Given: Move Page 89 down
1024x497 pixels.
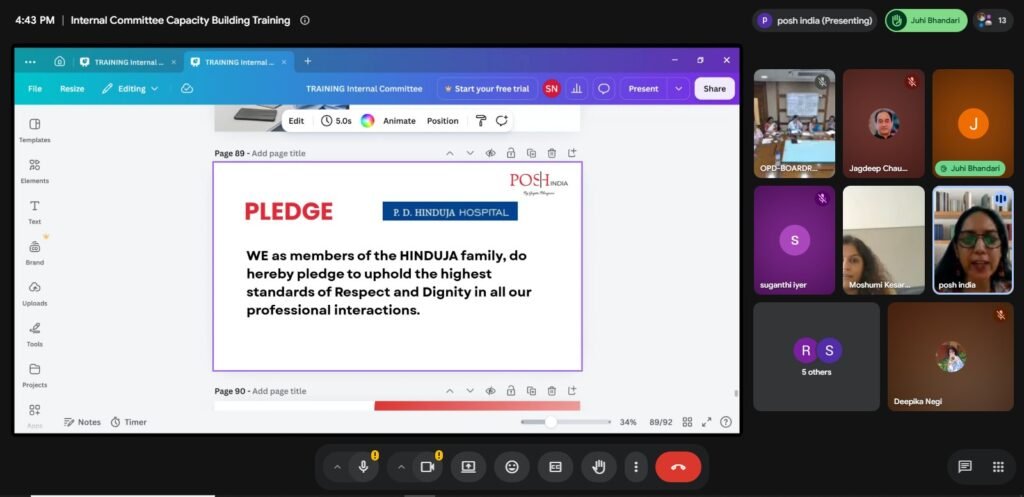Looking at the screenshot, I should point(470,153).
